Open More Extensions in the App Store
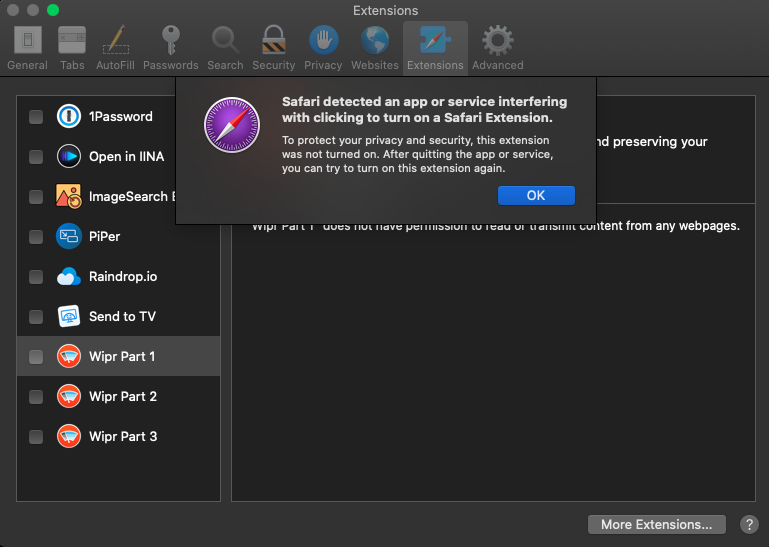 pyautogui.click(x=657, y=524)
